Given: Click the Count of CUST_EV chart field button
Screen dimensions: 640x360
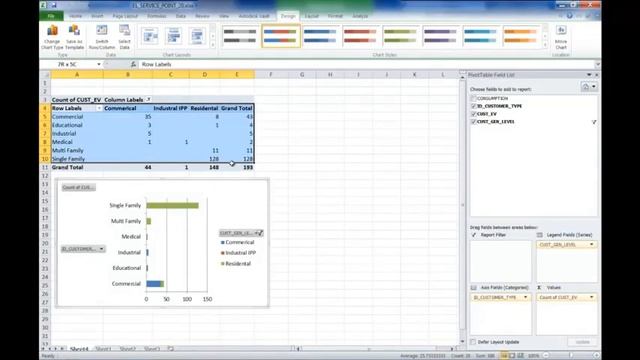Looking at the screenshot, I should click(x=79, y=187).
